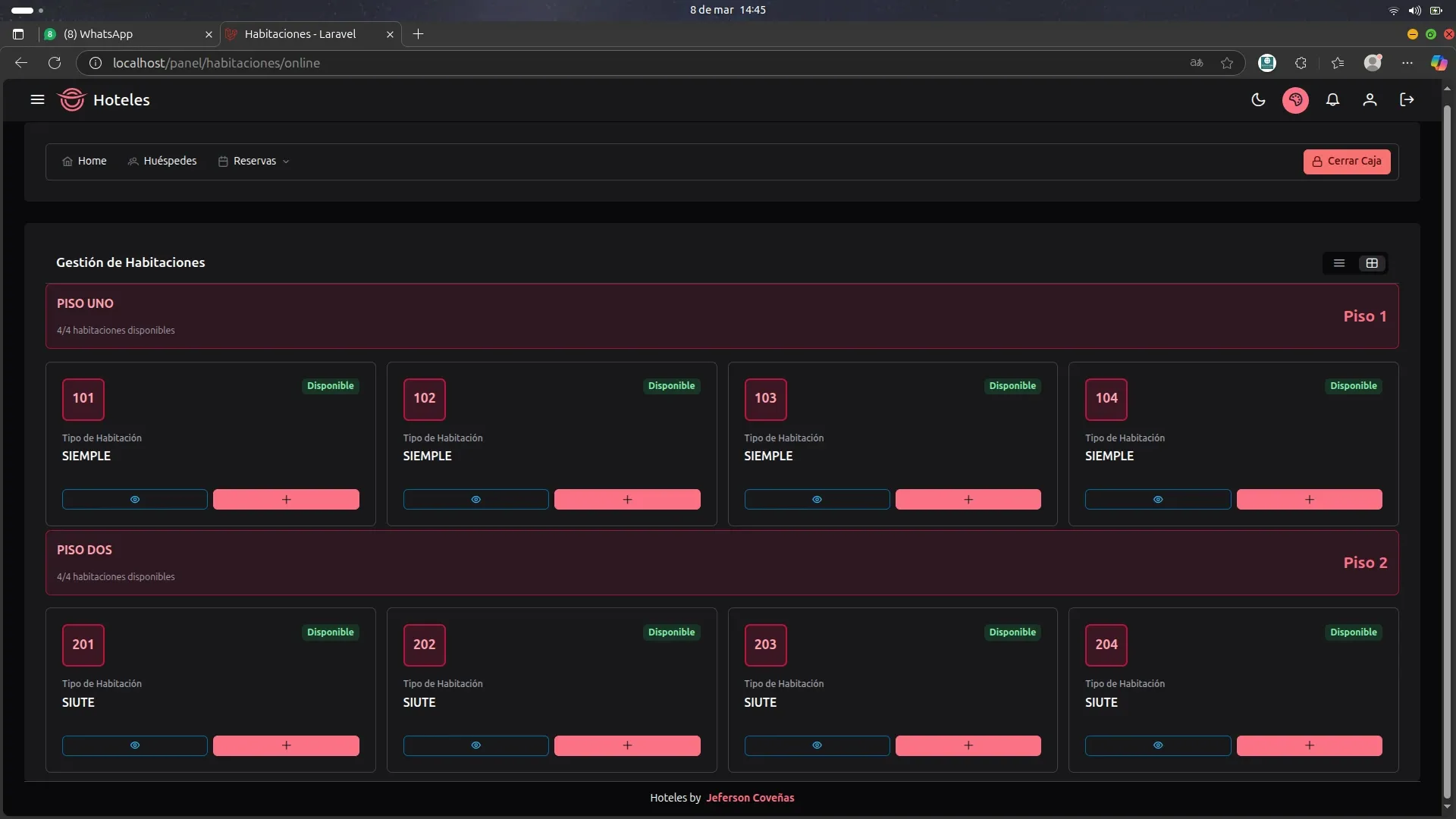1456x819 pixels.
Task: Open the notifications bell
Action: pyautogui.click(x=1332, y=100)
